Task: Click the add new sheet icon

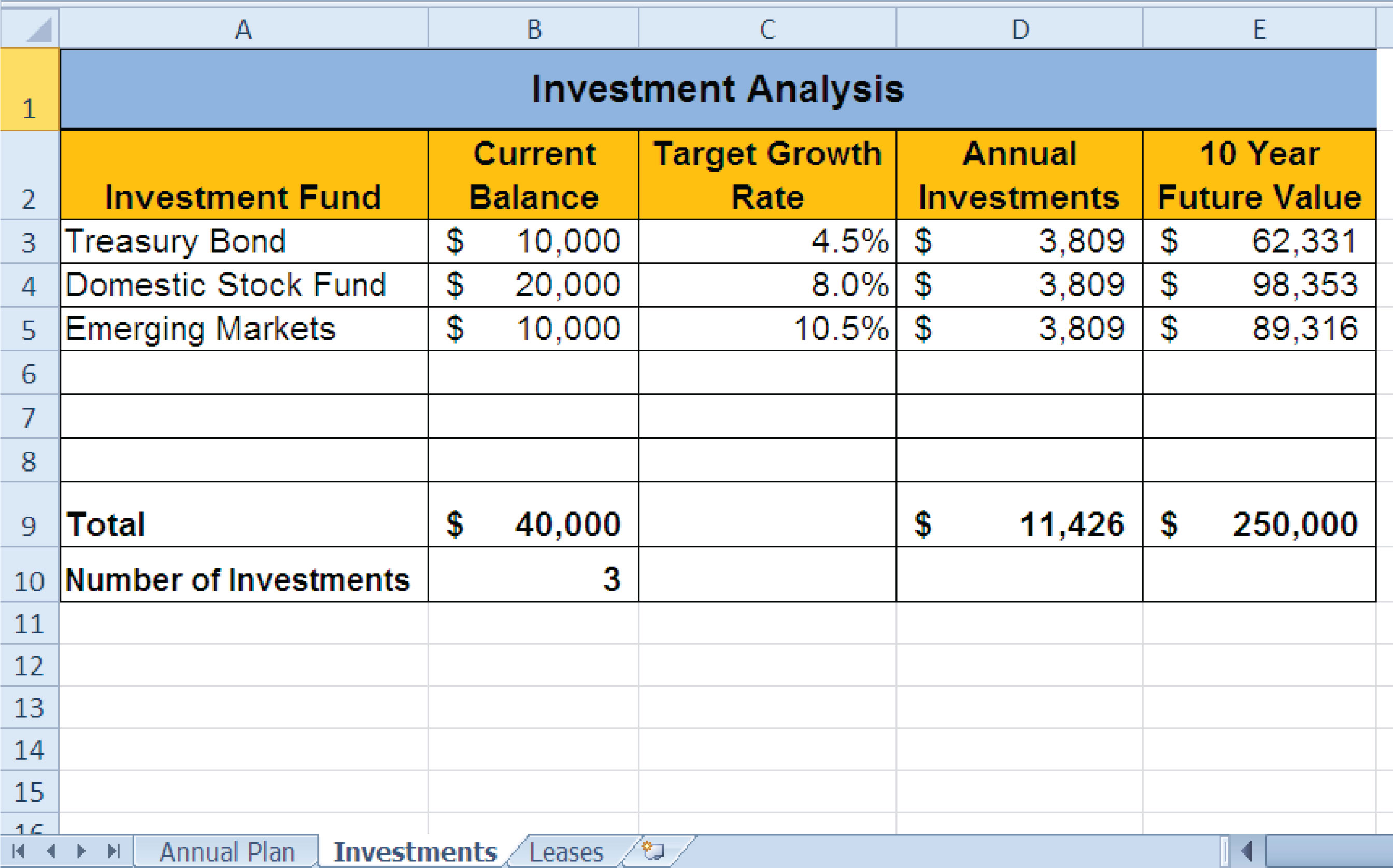Action: [x=648, y=850]
